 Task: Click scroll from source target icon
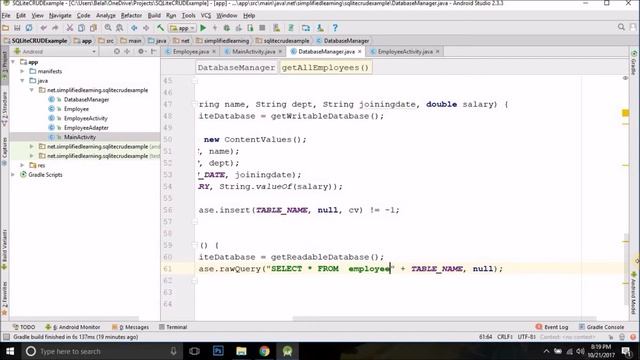pos(117,51)
